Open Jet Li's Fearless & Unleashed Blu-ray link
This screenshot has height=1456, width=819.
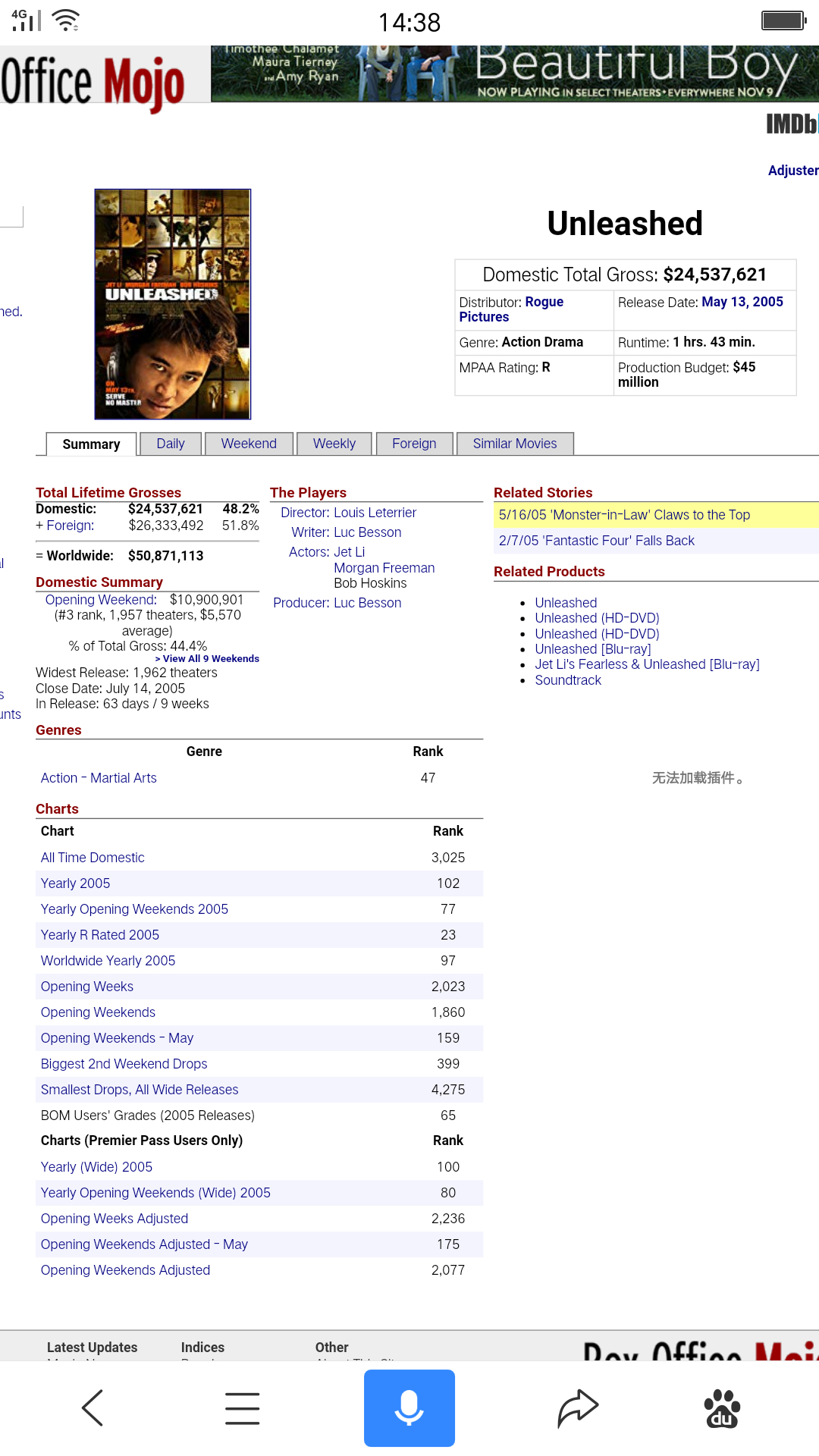coord(647,664)
